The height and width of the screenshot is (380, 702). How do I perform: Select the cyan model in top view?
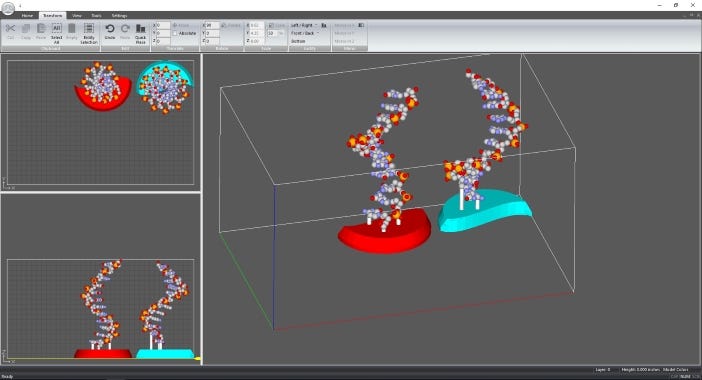coord(165,87)
